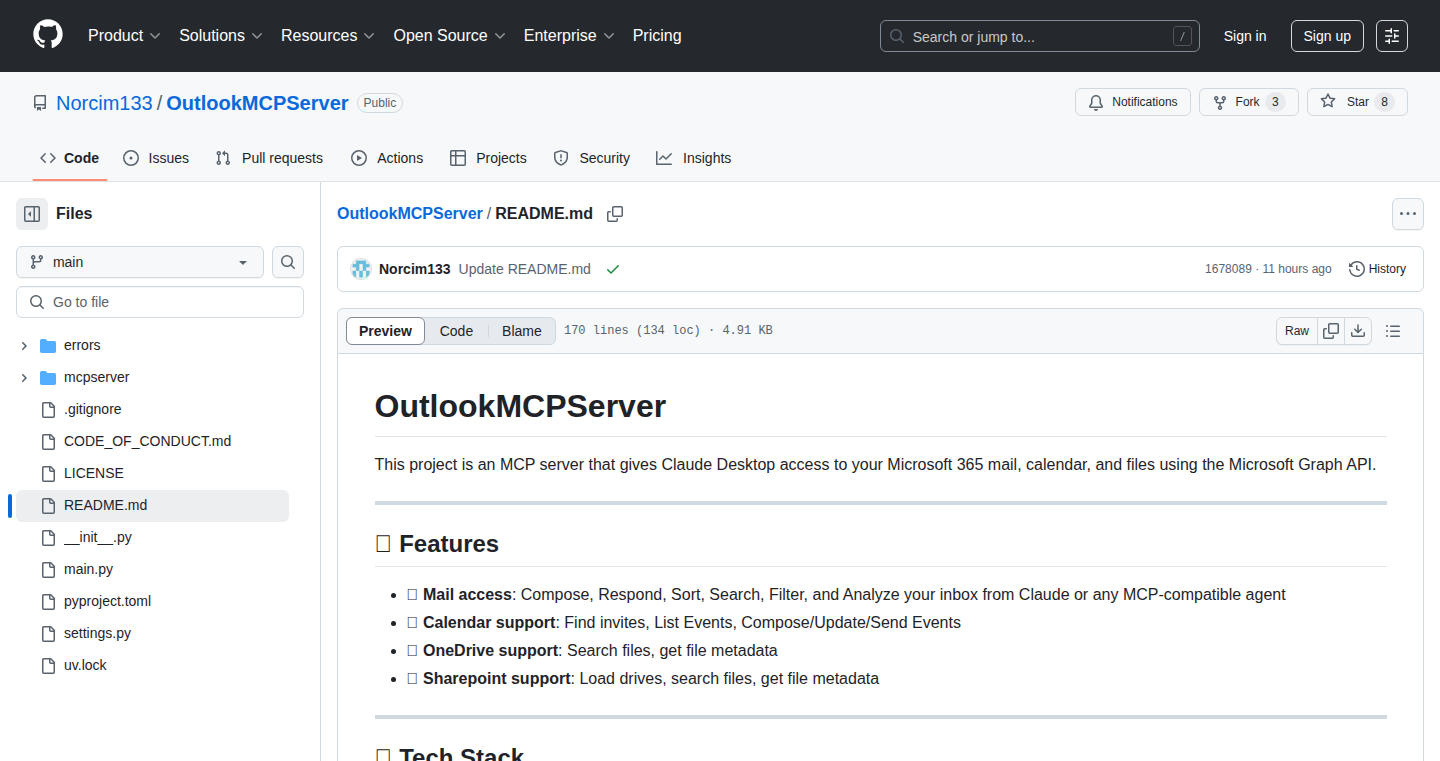Screen dimensions: 1440x761
Task: Download the raw file icon
Action: coord(1358,331)
